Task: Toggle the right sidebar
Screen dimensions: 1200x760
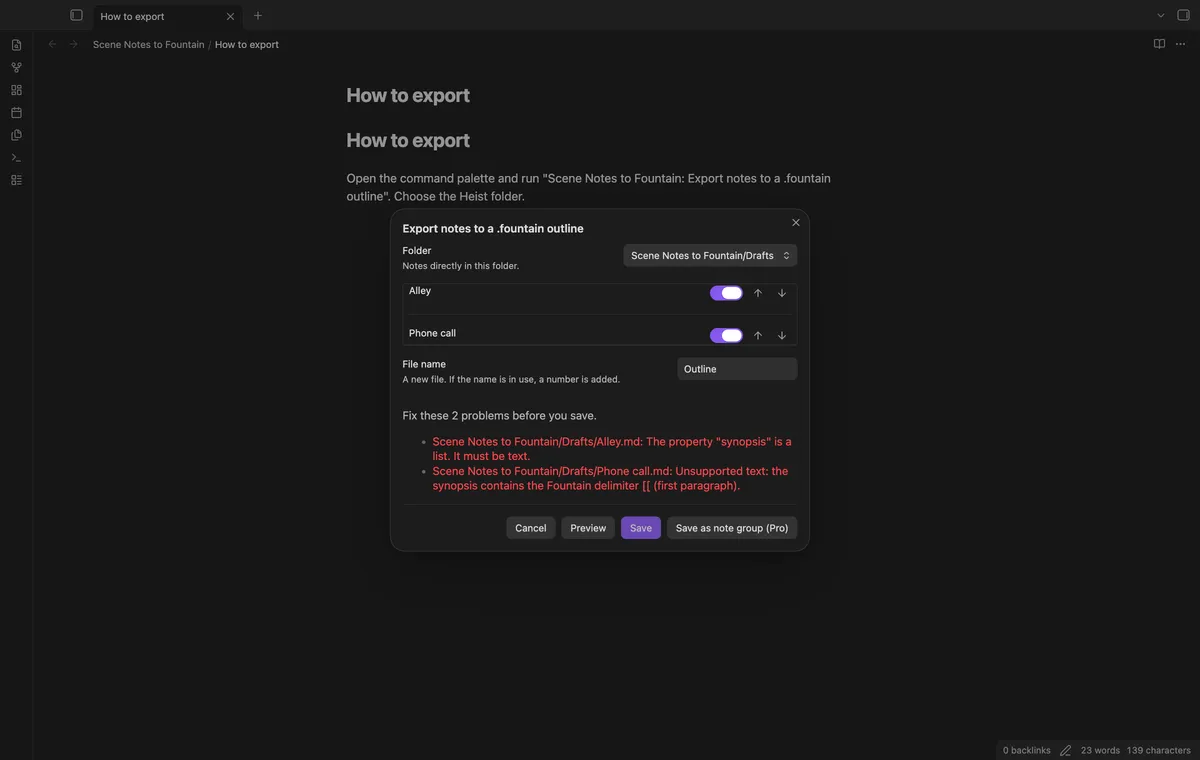Action: pyautogui.click(x=1184, y=16)
